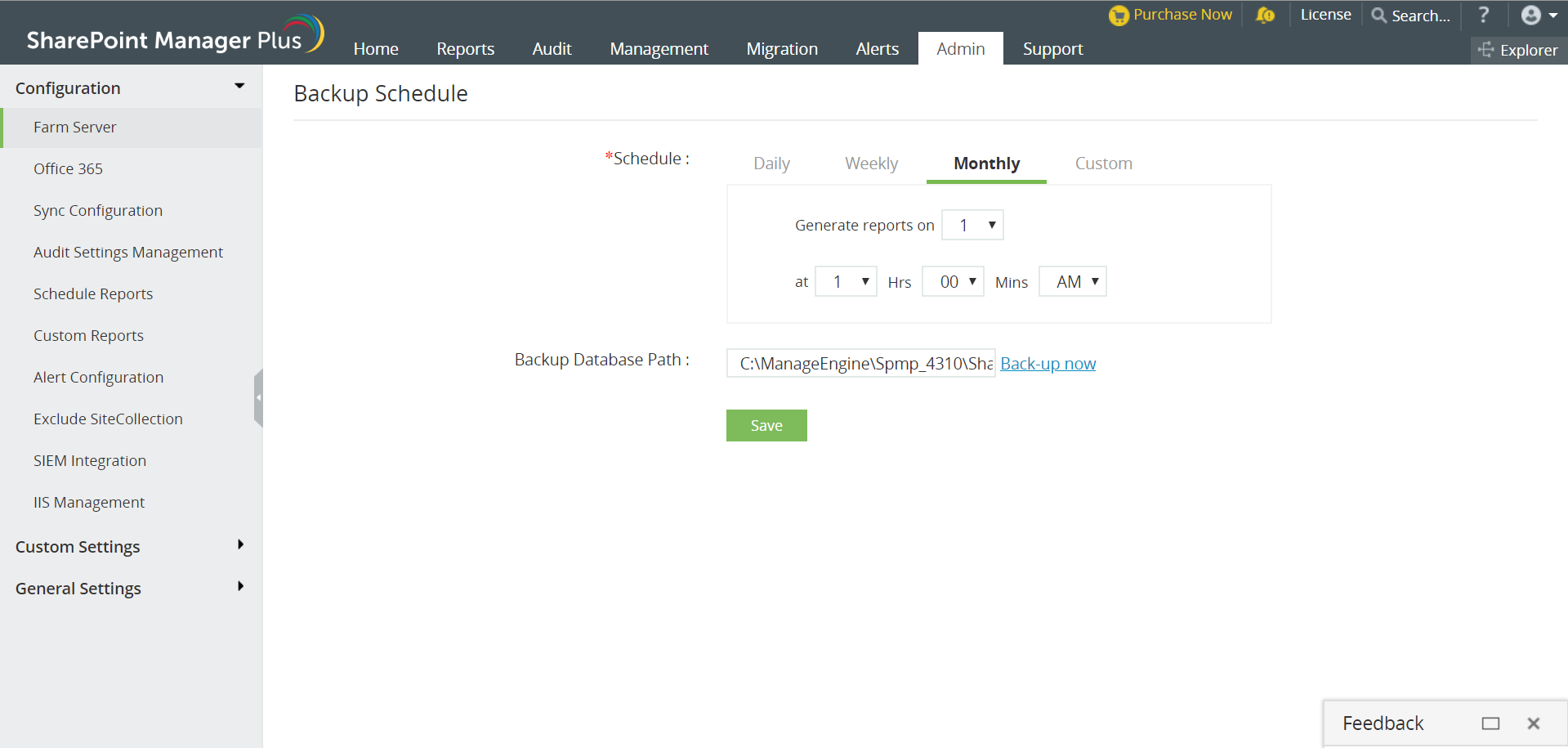
Task: Click the search magnifier icon
Action: [1379, 16]
